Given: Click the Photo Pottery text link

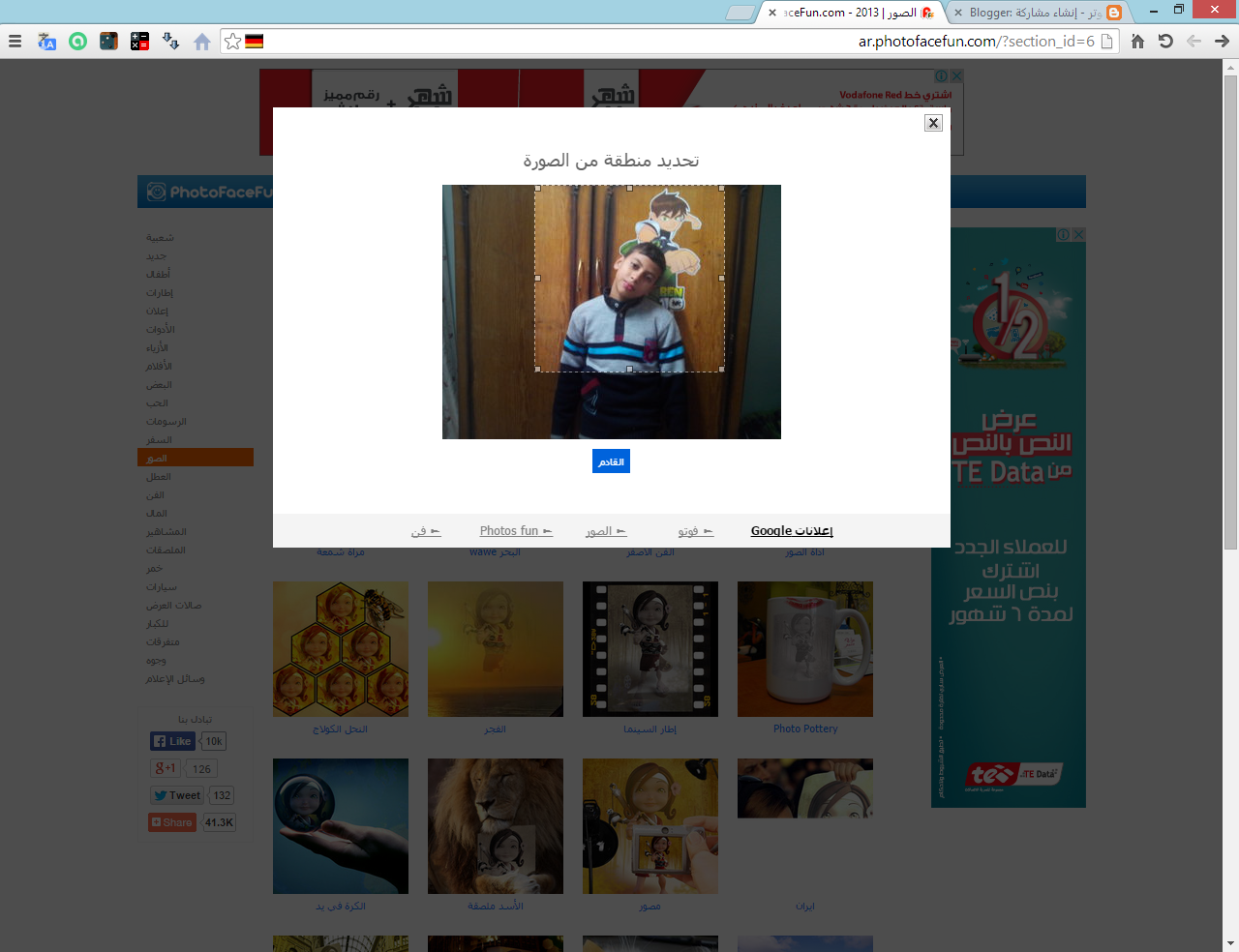Looking at the screenshot, I should click(805, 729).
